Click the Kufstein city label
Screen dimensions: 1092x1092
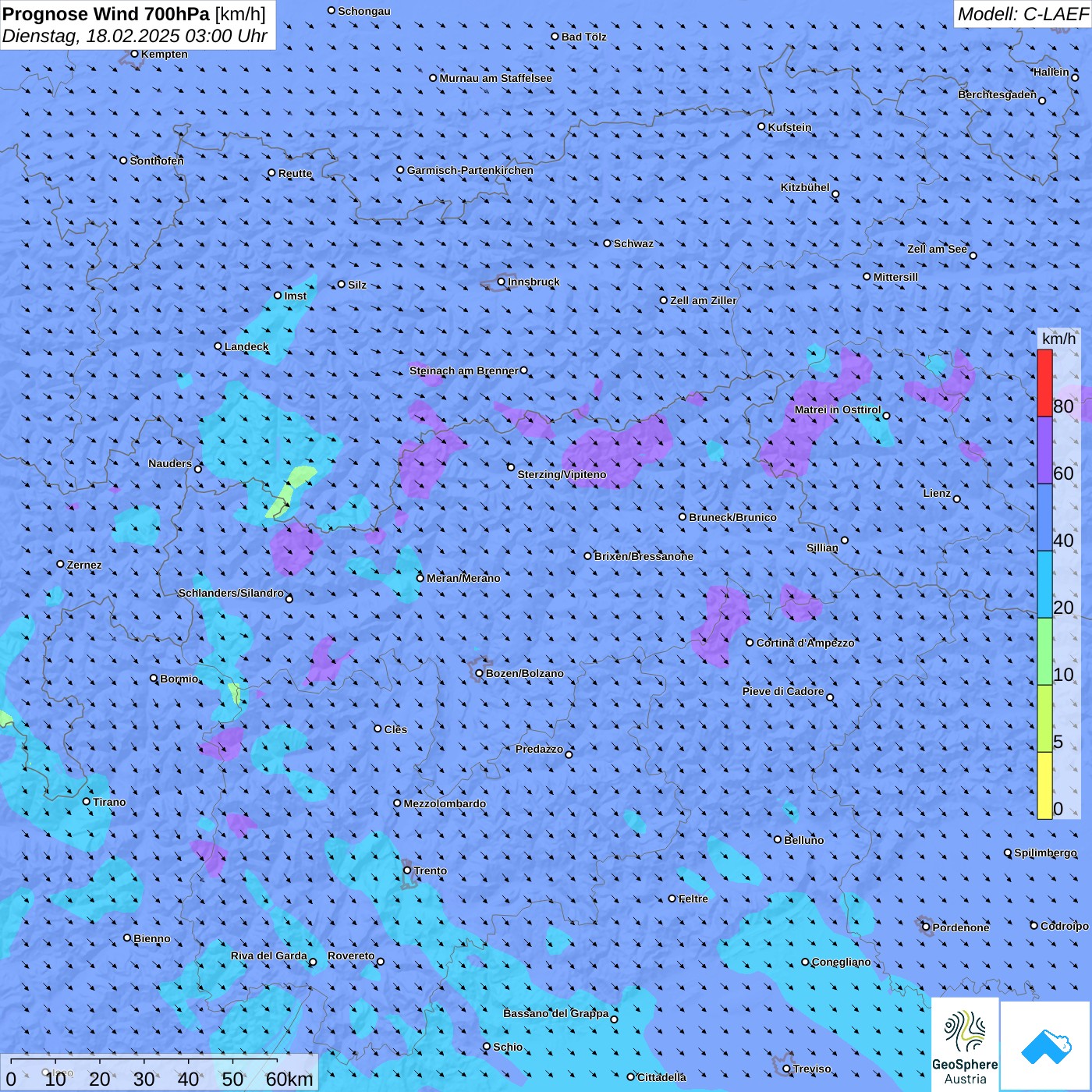coord(789,127)
